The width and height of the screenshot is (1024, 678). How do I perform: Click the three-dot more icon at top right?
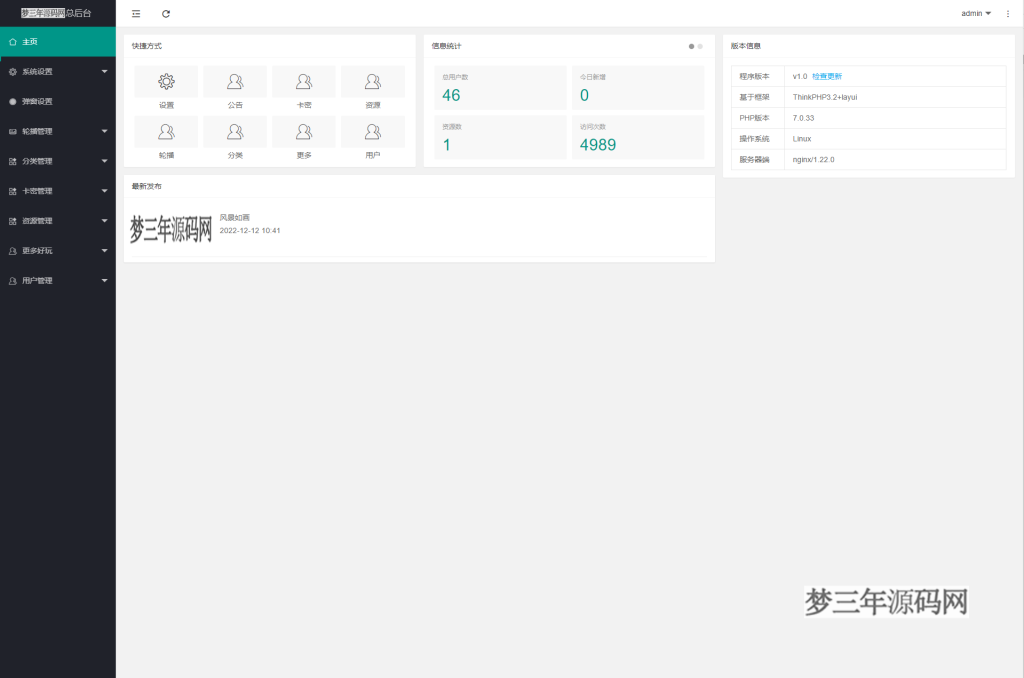[x=1007, y=14]
